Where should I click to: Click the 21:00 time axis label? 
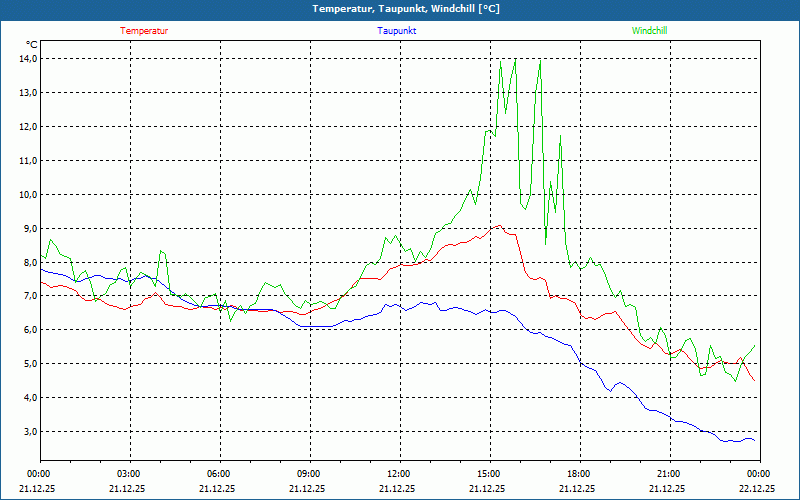tap(668, 474)
